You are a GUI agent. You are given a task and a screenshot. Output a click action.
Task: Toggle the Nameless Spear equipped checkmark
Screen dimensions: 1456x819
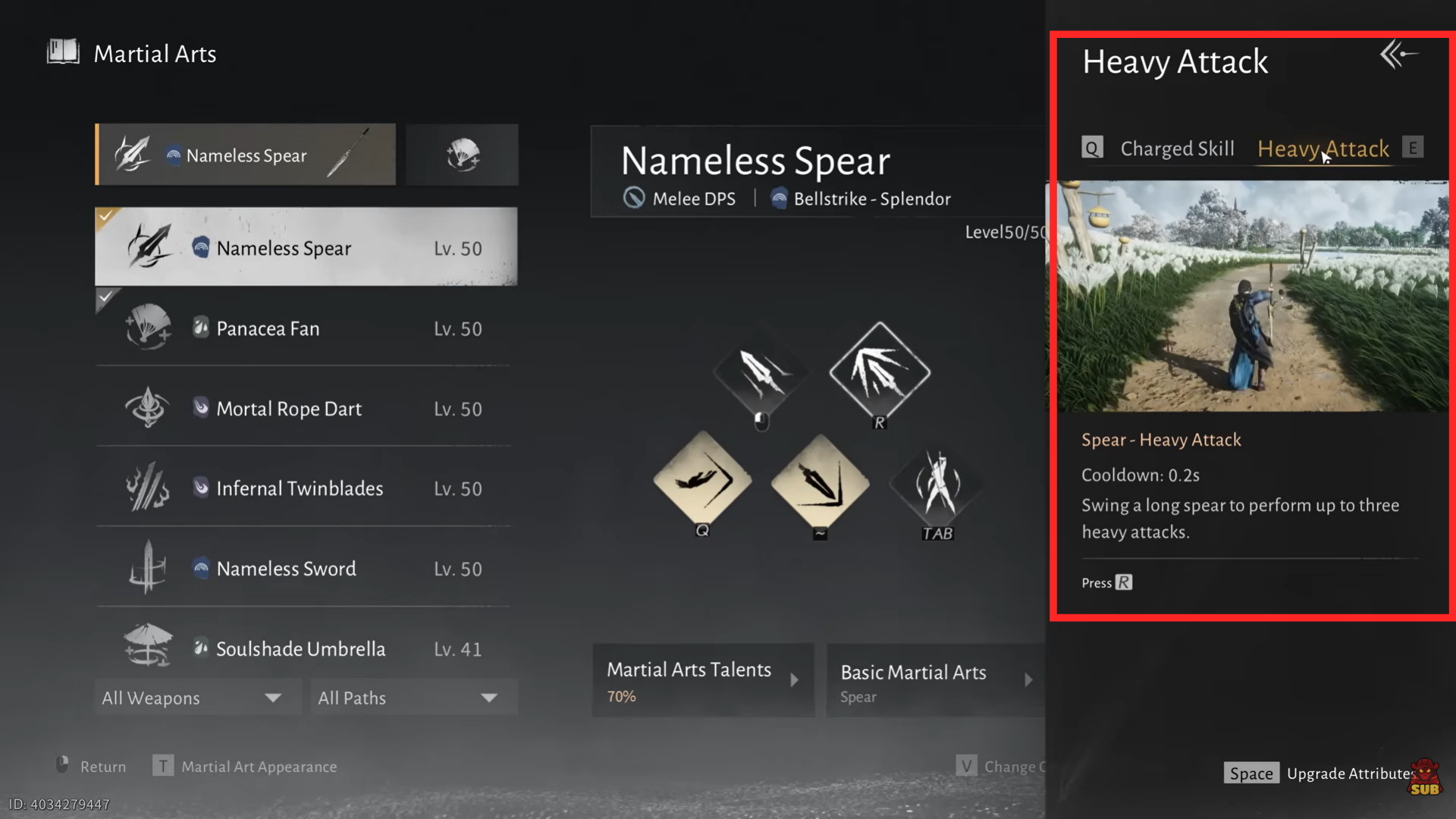[x=105, y=216]
